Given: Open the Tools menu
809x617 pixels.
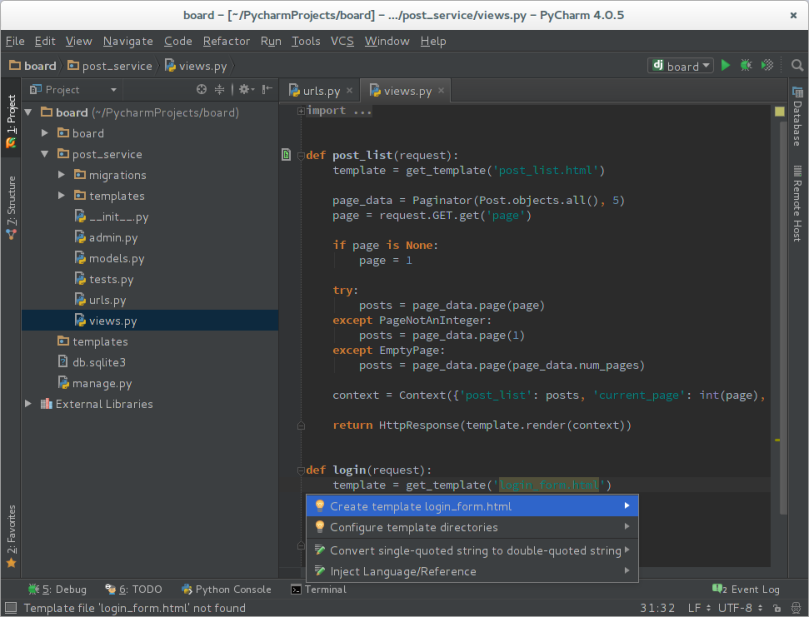Looking at the screenshot, I should coord(306,41).
